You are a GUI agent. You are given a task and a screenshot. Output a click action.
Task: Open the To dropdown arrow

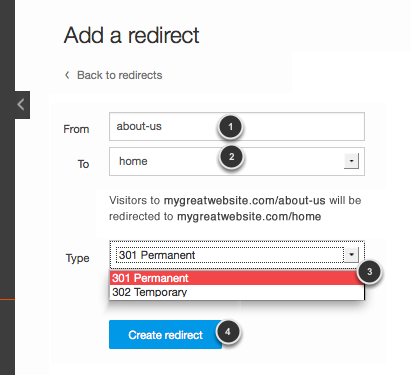(x=351, y=161)
